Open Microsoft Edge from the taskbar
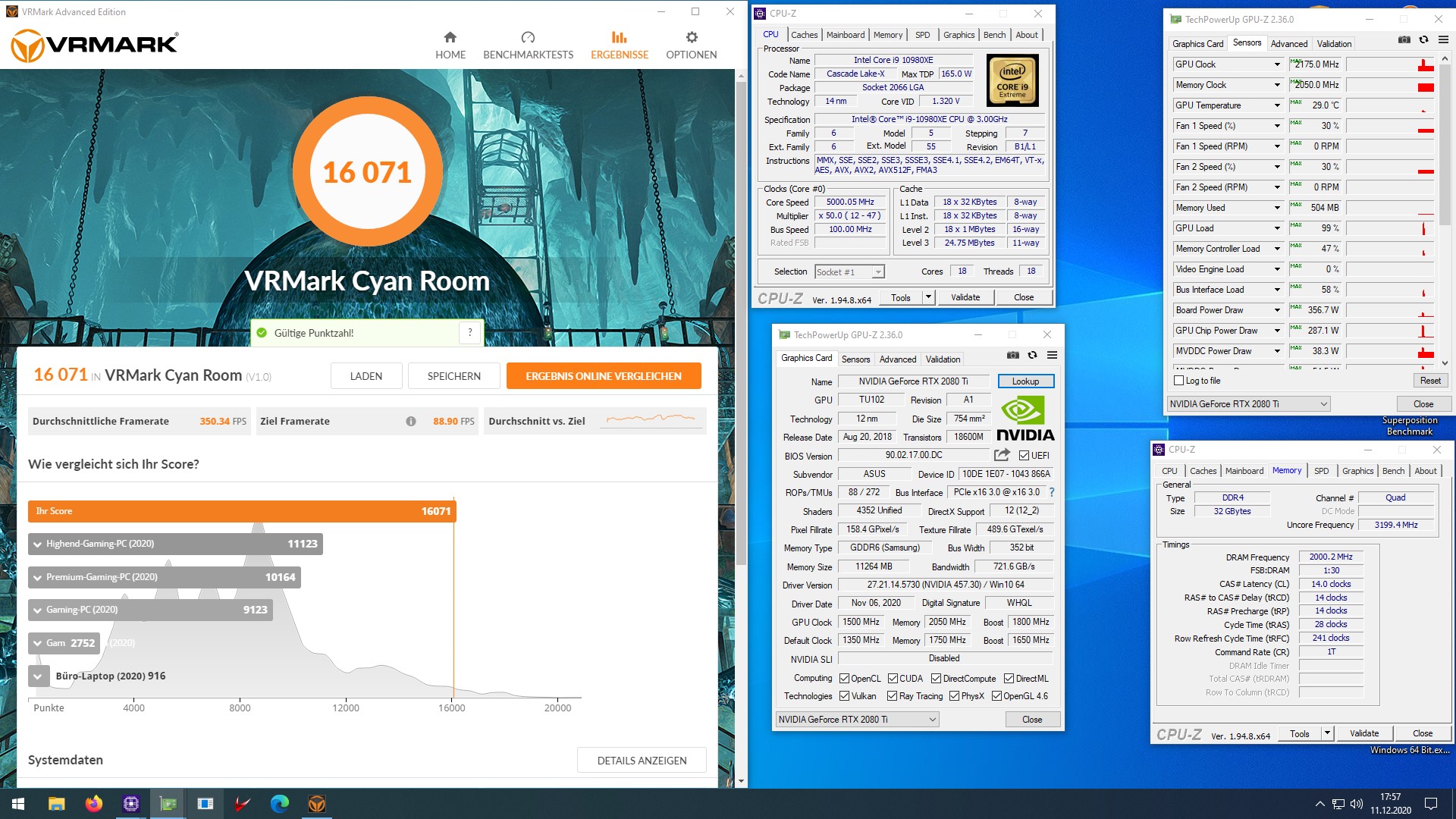 [279, 804]
